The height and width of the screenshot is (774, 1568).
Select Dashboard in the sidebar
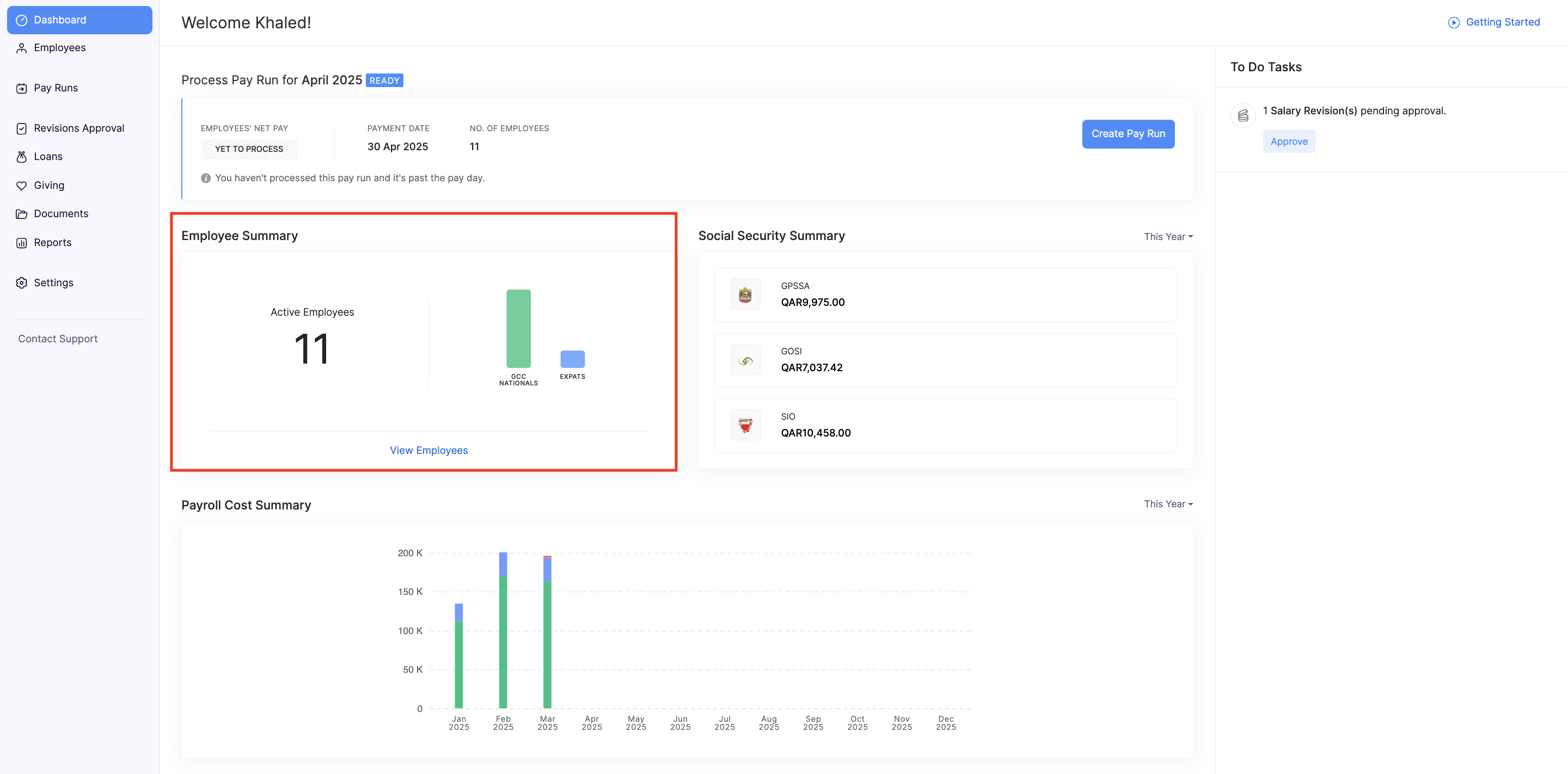pos(79,20)
